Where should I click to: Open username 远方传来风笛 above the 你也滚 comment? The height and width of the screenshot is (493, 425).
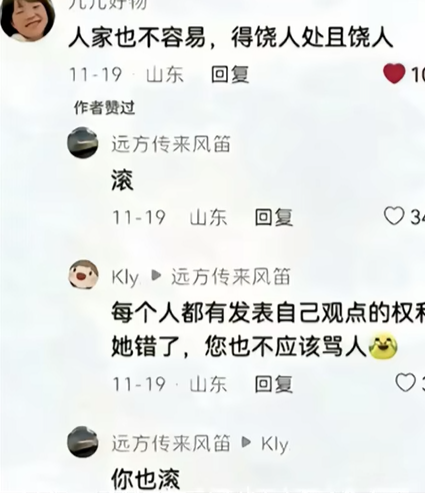pyautogui.click(x=171, y=443)
